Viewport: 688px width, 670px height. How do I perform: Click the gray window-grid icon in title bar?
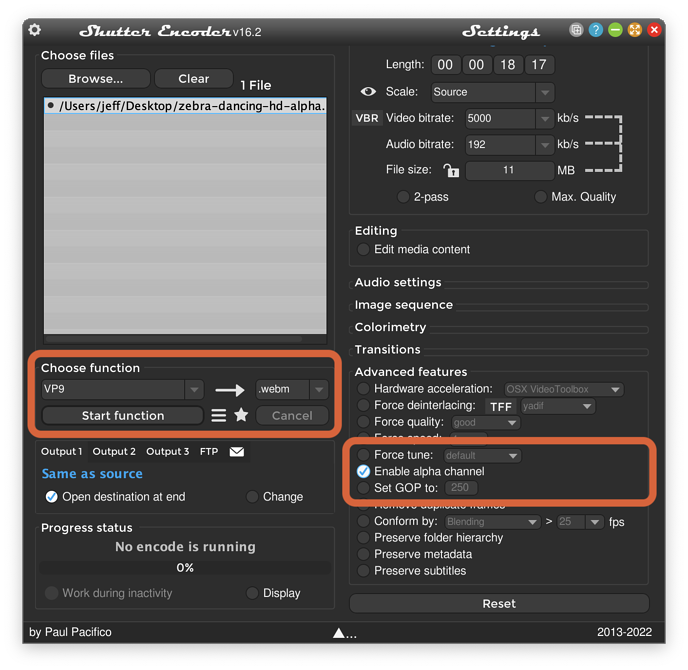pyautogui.click(x=576, y=30)
